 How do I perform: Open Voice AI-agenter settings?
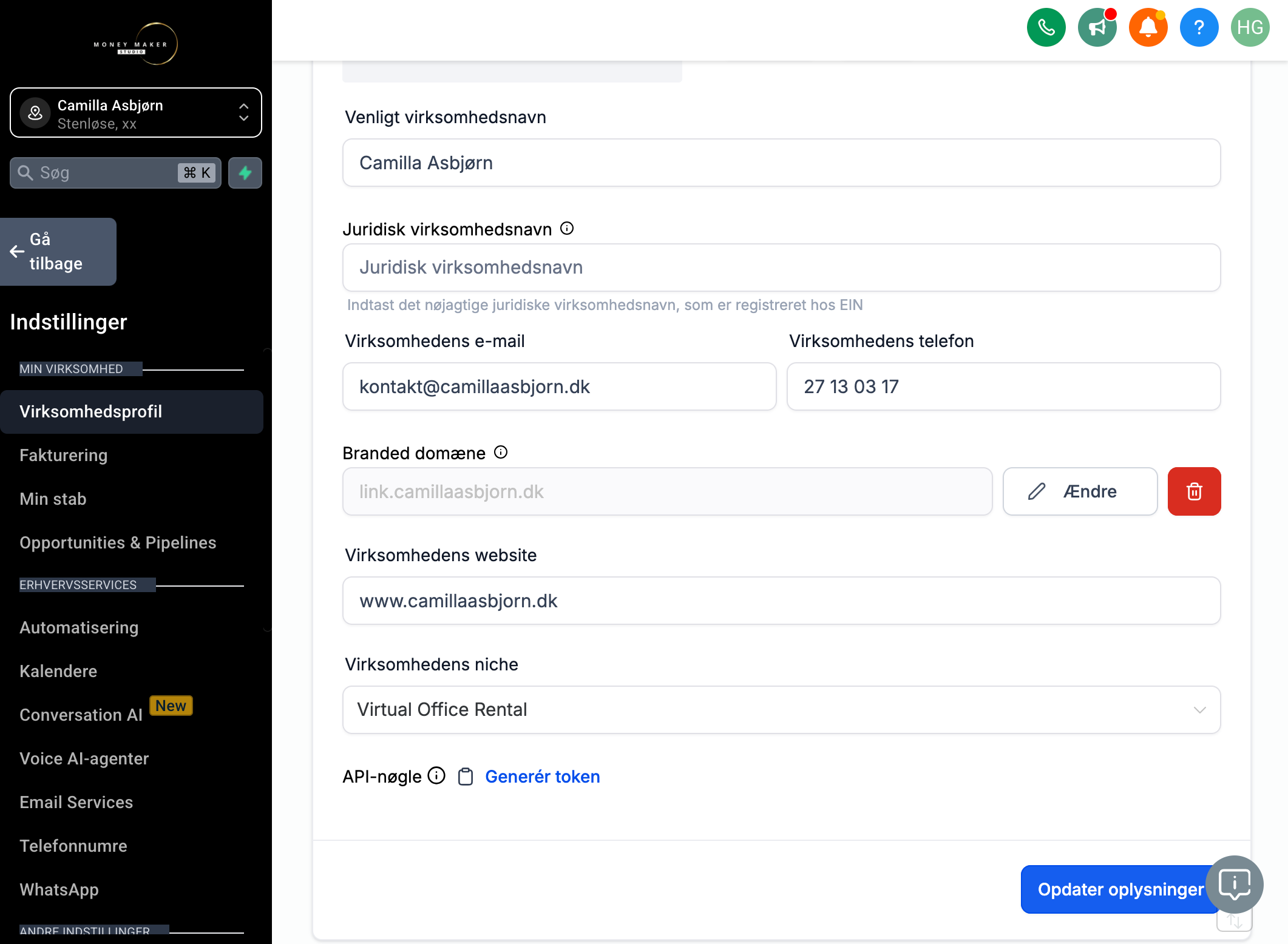pos(84,759)
